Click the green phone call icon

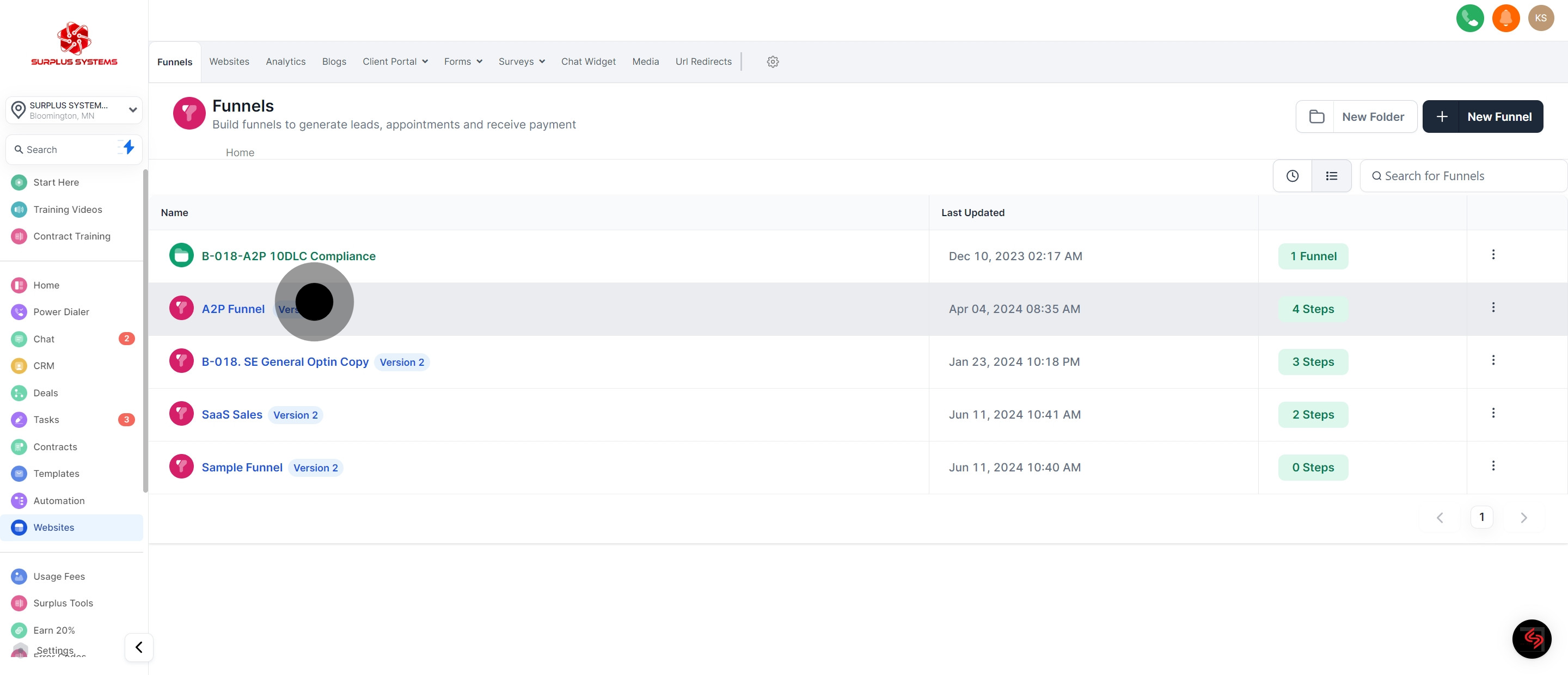pyautogui.click(x=1469, y=19)
